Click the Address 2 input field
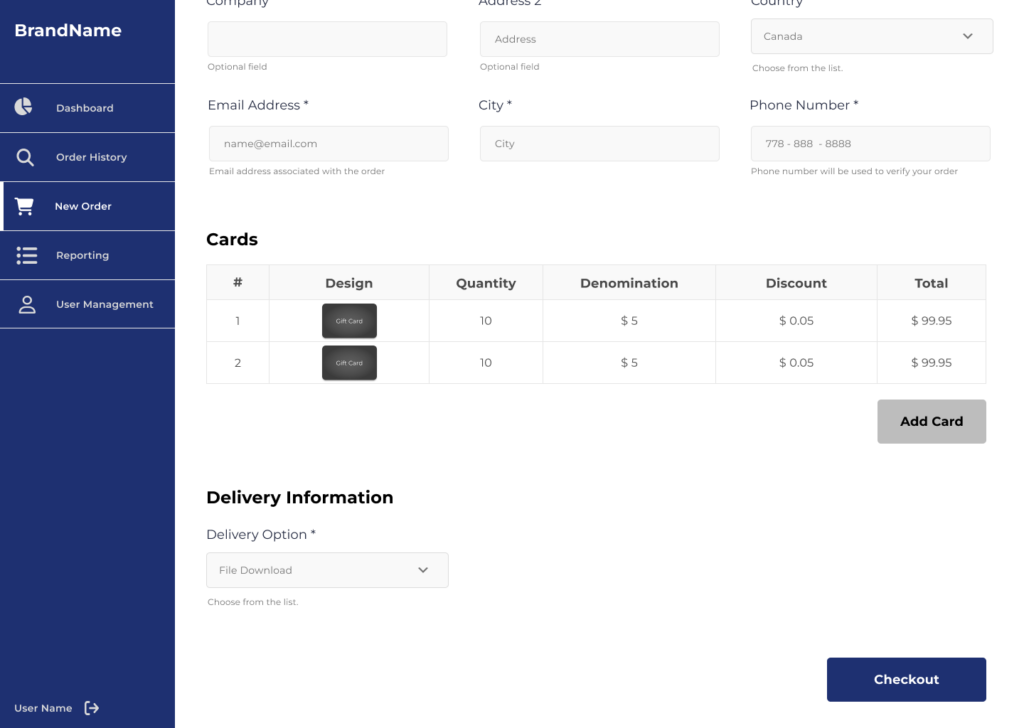The image size is (1024, 728). click(x=599, y=39)
